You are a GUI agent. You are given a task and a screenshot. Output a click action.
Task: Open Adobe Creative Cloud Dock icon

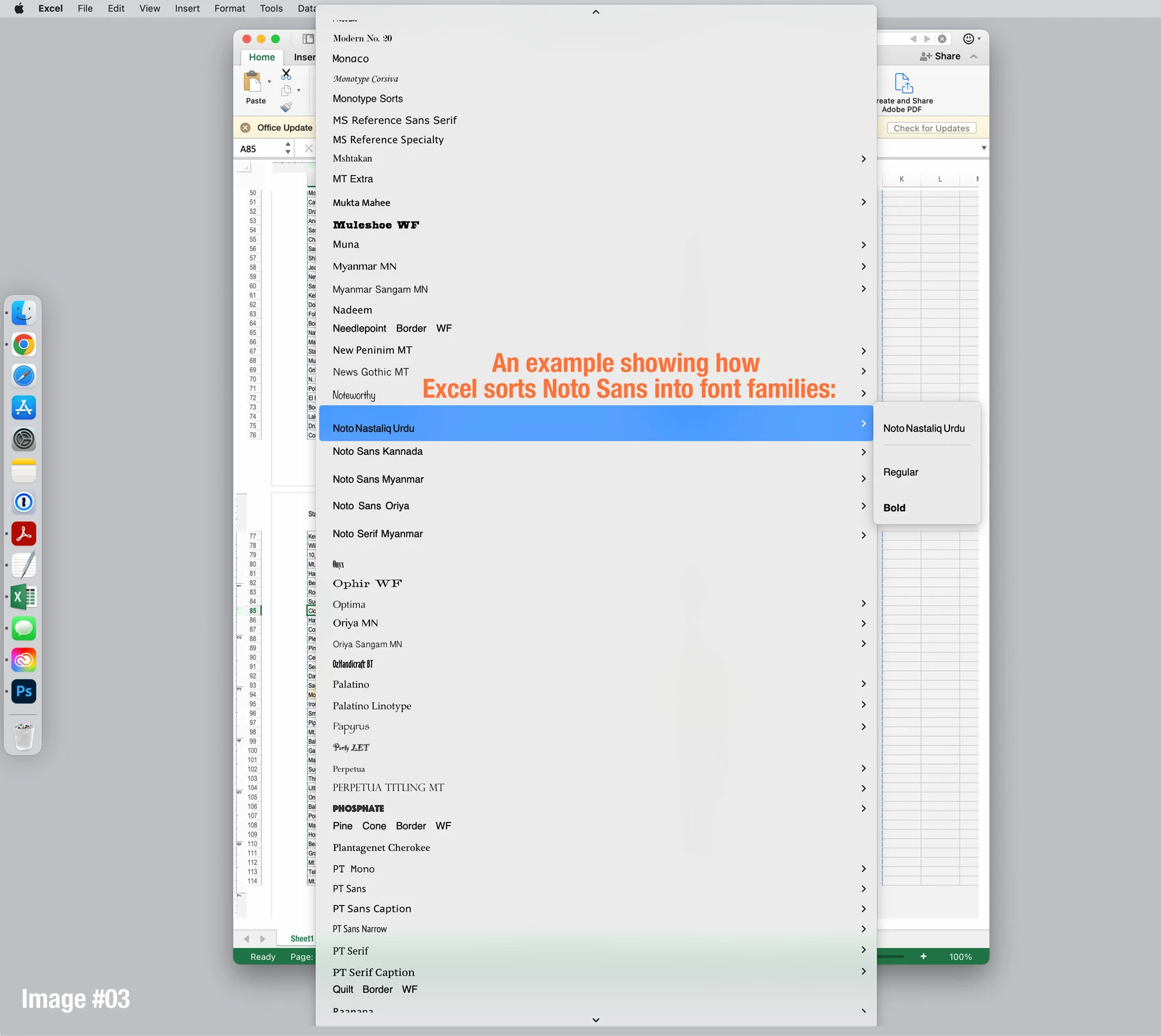click(24, 660)
